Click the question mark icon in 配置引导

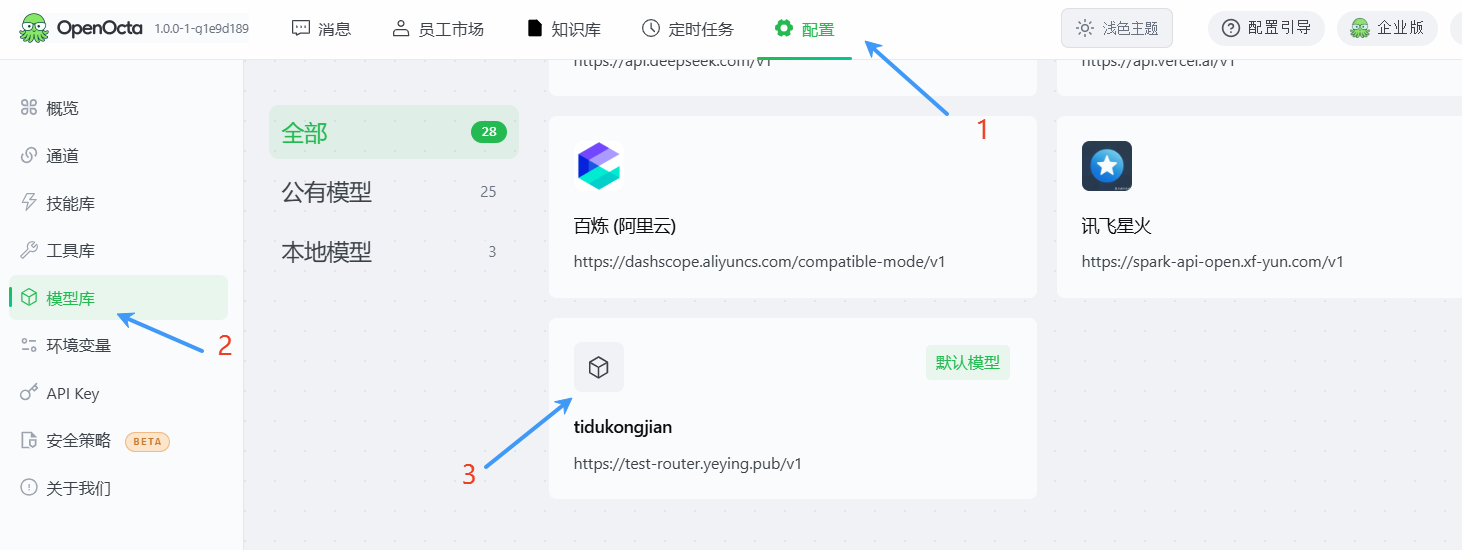pos(1231,28)
